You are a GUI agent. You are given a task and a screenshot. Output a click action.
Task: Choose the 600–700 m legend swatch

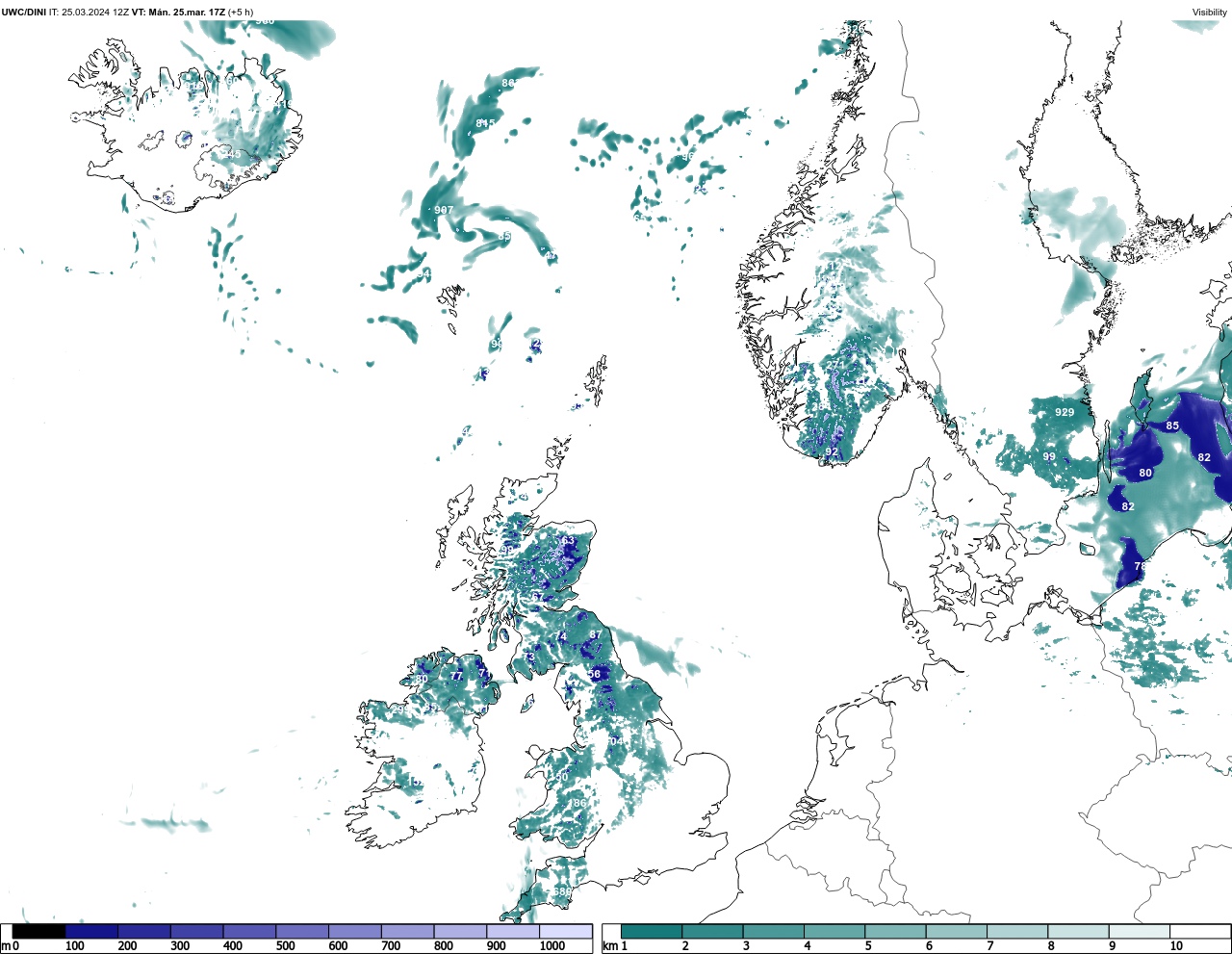pyautogui.click(x=354, y=931)
